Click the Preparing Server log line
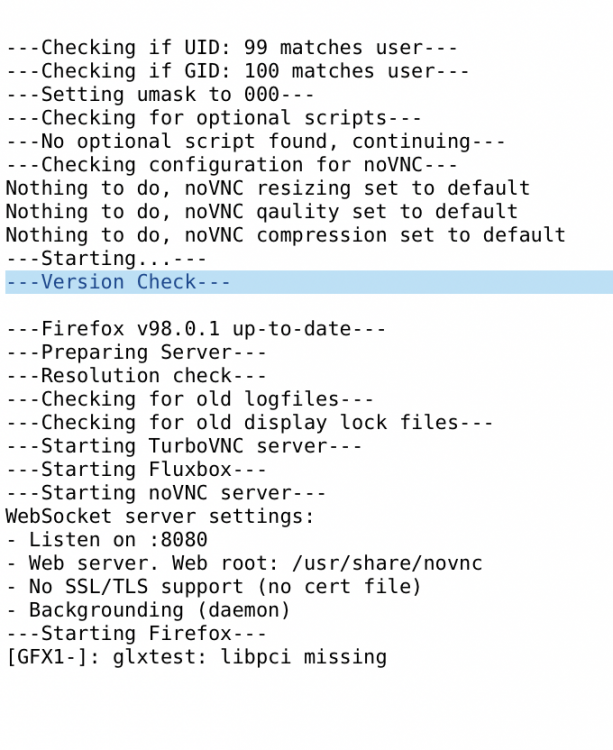The height and width of the screenshot is (750, 613). 136,352
